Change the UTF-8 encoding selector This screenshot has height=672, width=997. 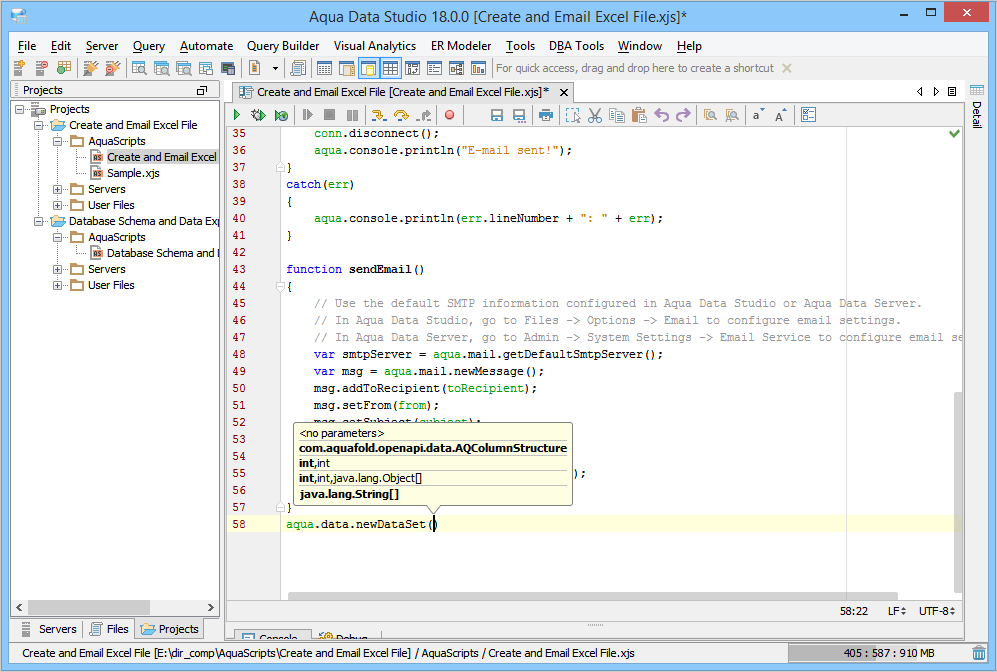tap(937, 611)
